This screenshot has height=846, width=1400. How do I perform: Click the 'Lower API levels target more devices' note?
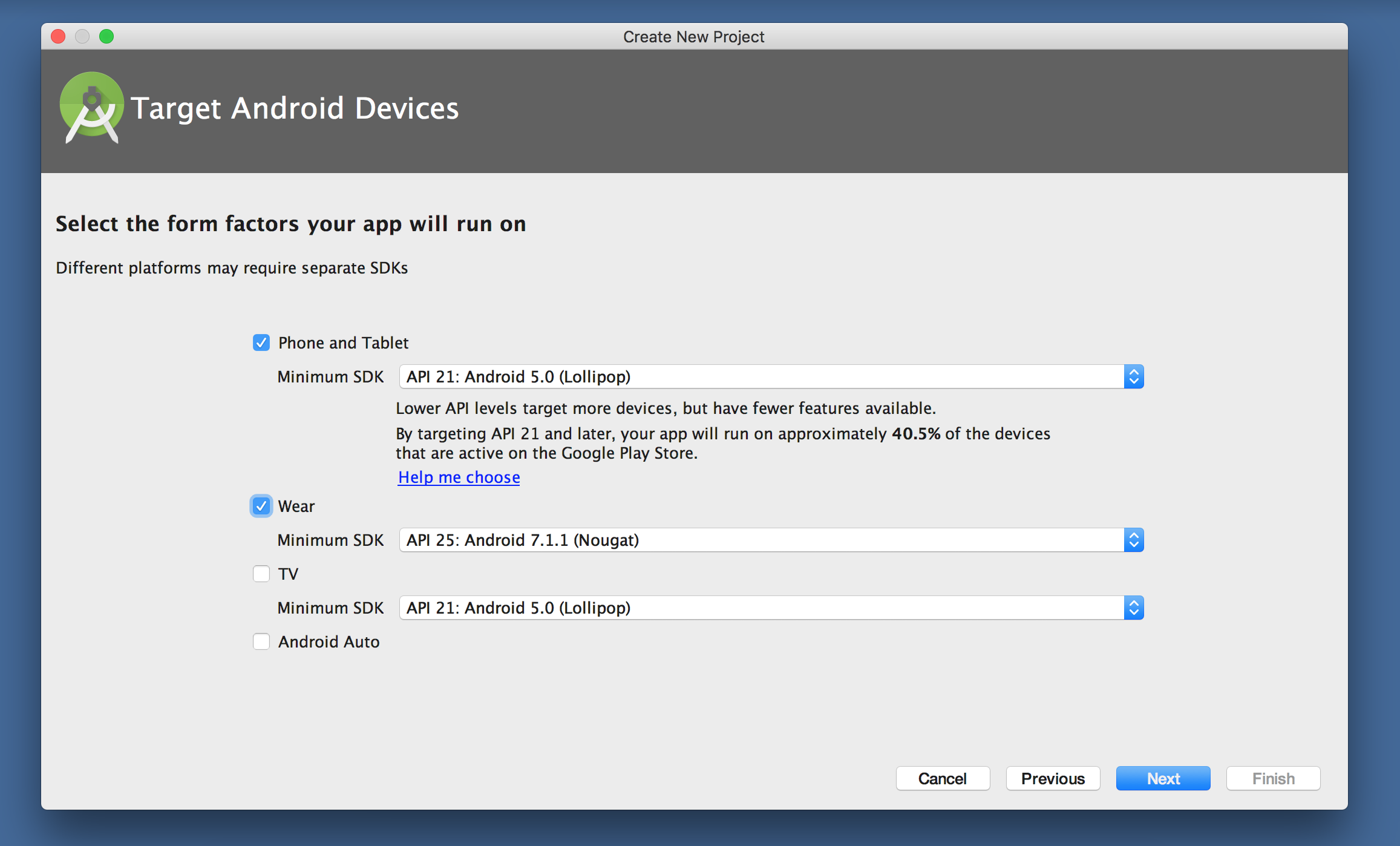click(x=666, y=408)
